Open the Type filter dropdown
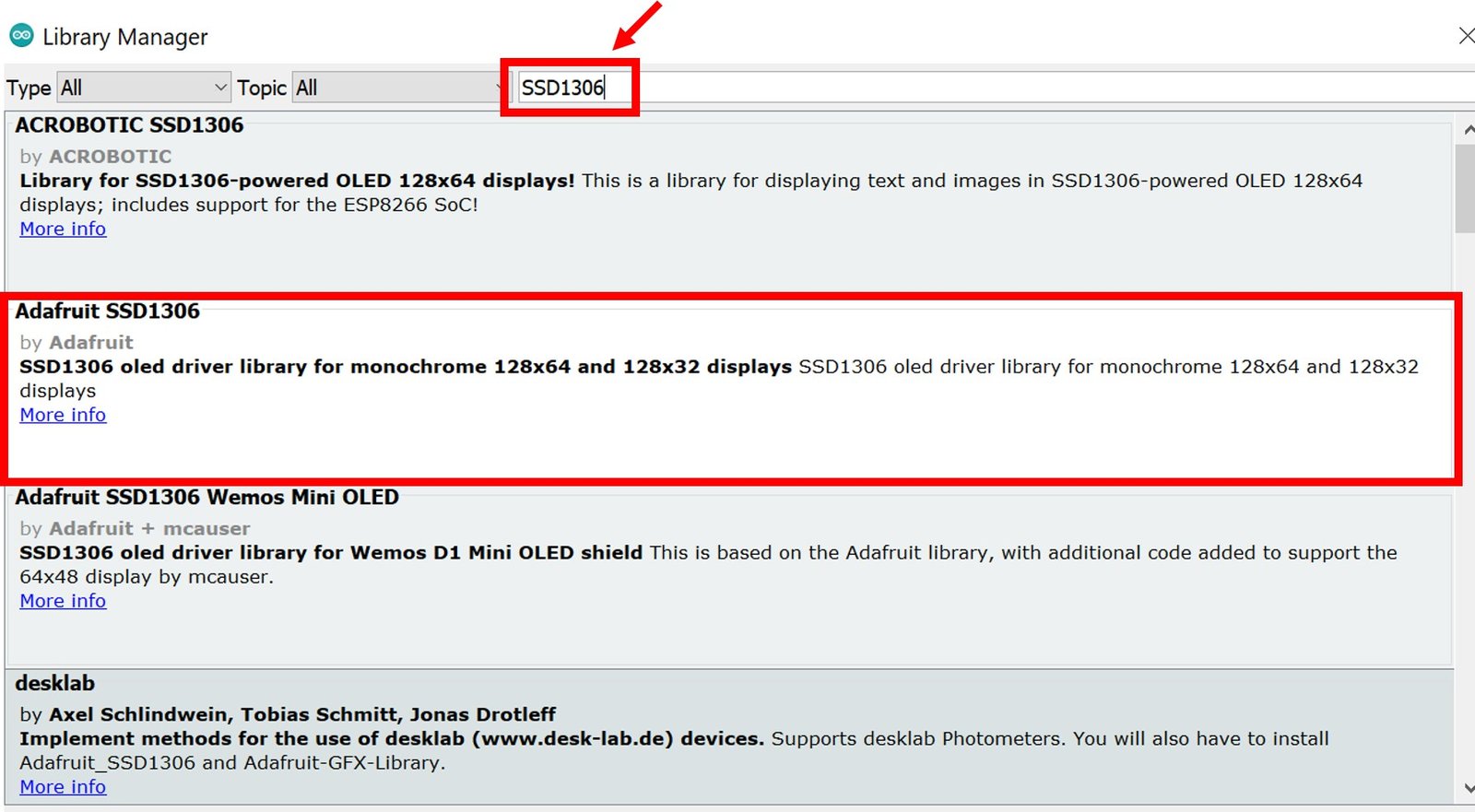This screenshot has width=1475, height=812. point(144,88)
